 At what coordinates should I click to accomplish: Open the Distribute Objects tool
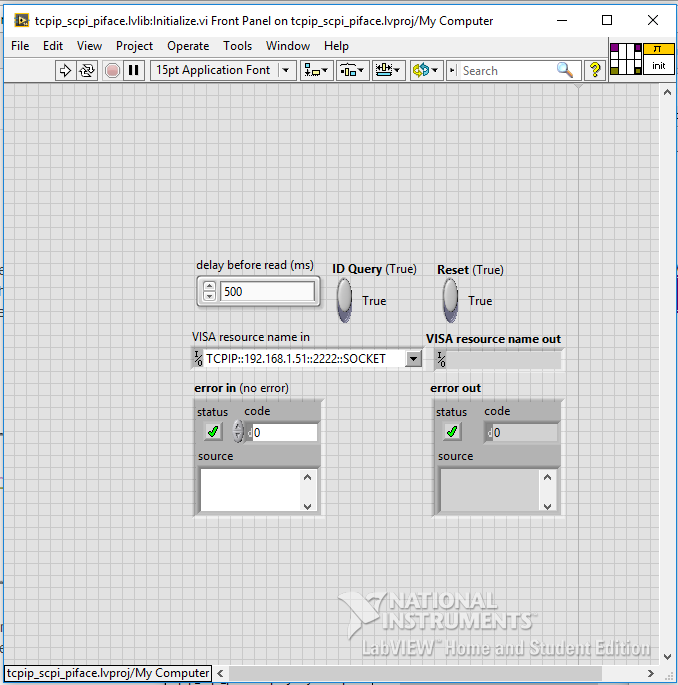point(352,70)
